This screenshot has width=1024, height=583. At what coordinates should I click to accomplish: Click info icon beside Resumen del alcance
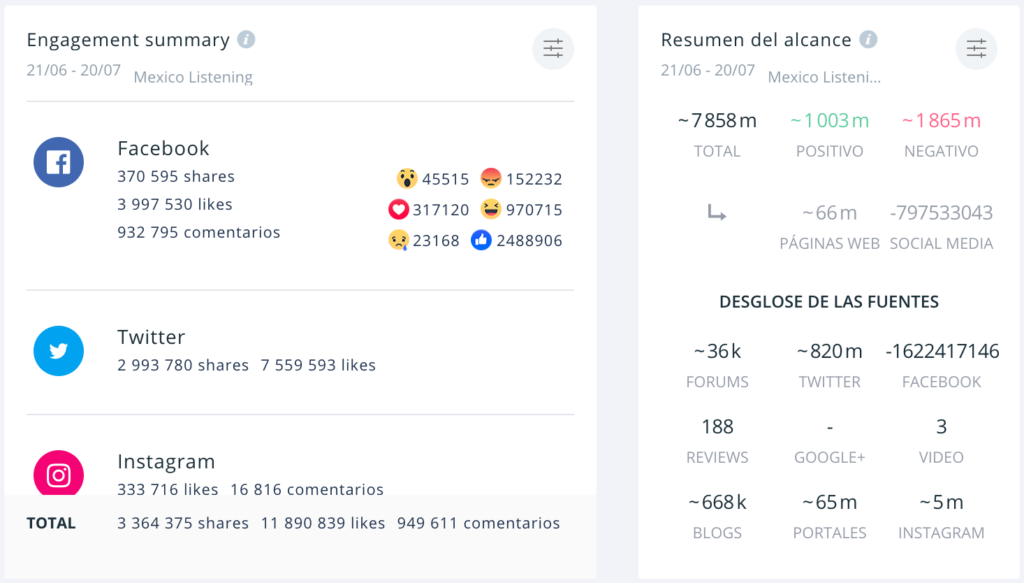[x=868, y=40]
